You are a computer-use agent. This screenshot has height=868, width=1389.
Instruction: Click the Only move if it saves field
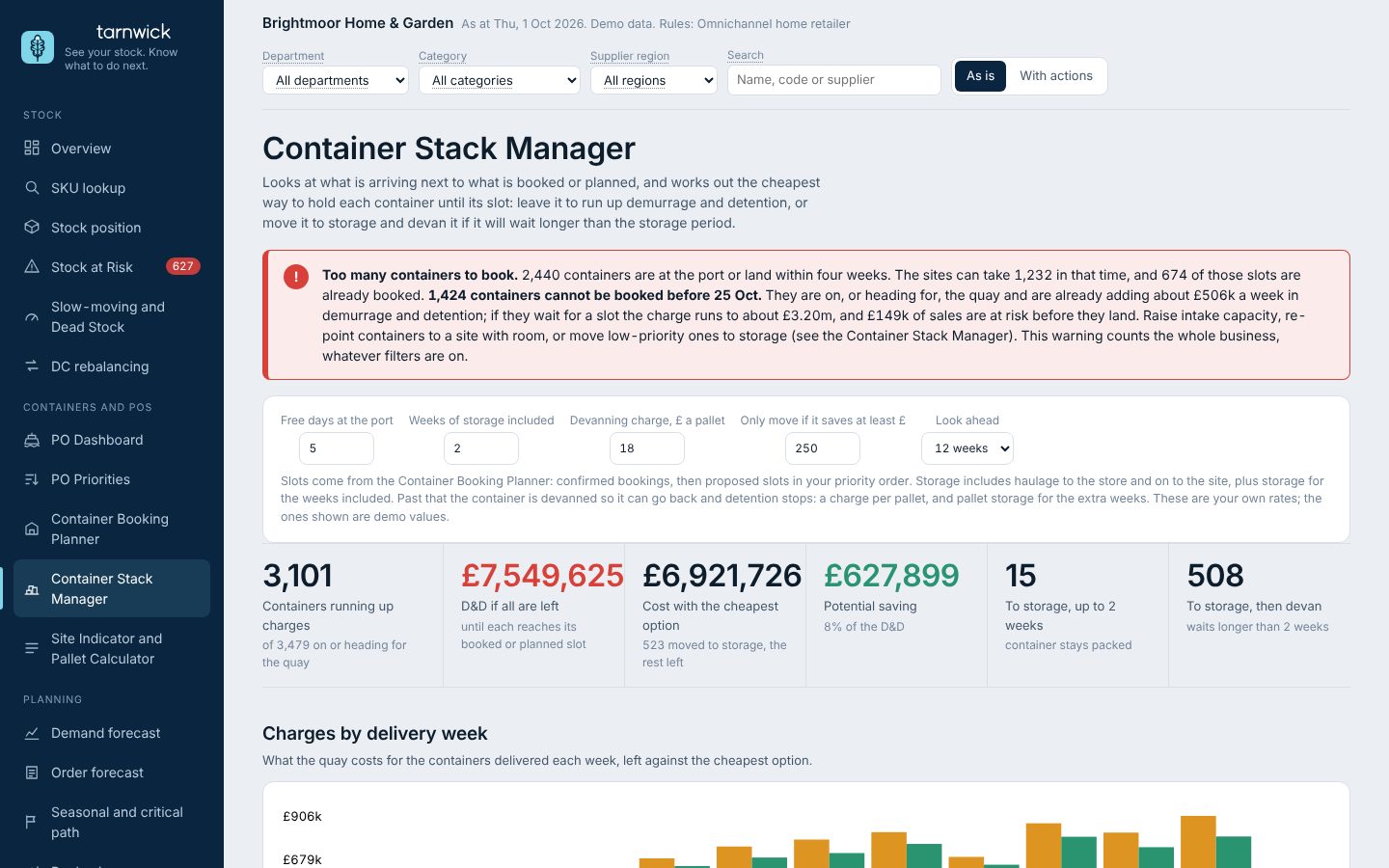pos(823,448)
